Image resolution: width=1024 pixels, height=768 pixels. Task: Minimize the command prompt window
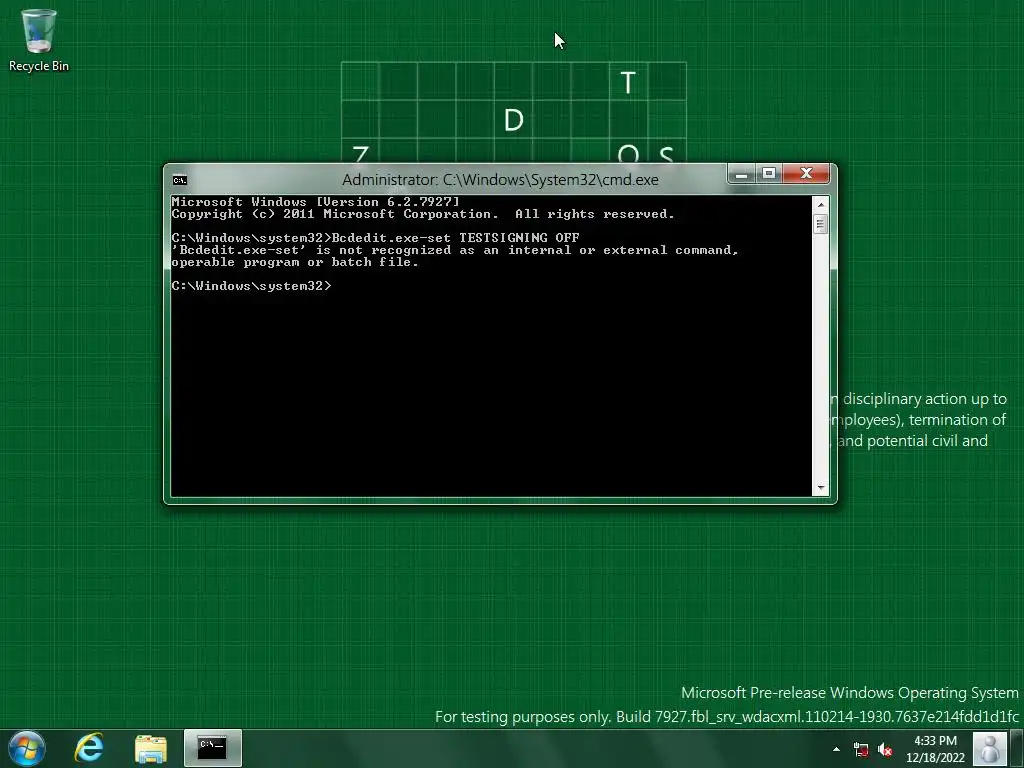click(x=741, y=174)
